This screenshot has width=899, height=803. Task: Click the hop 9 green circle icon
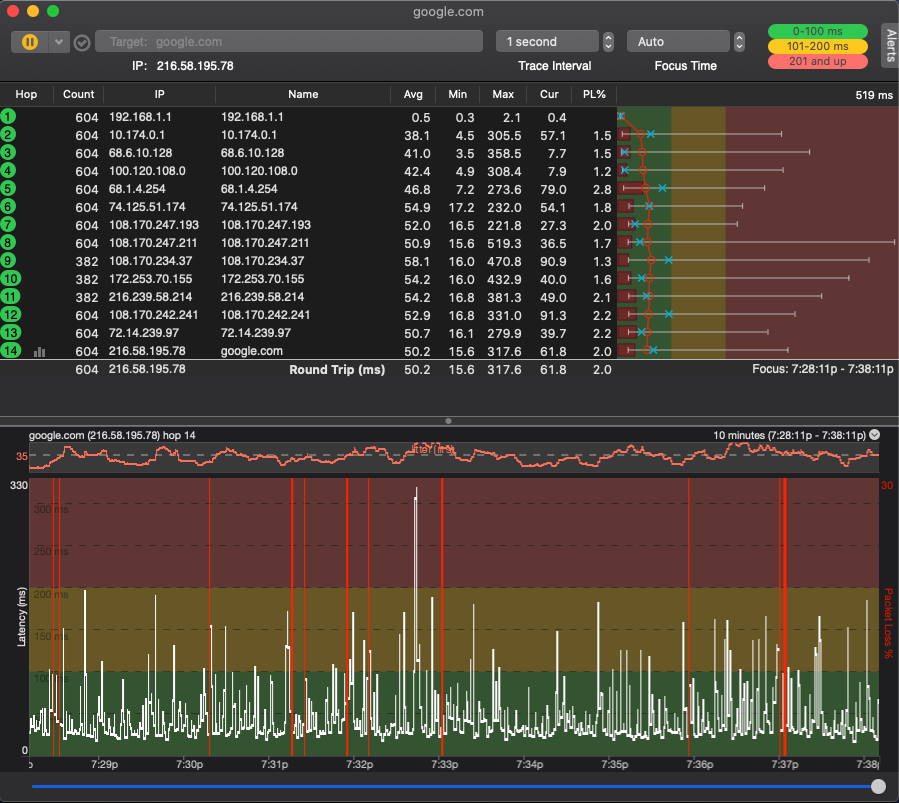click(8, 261)
